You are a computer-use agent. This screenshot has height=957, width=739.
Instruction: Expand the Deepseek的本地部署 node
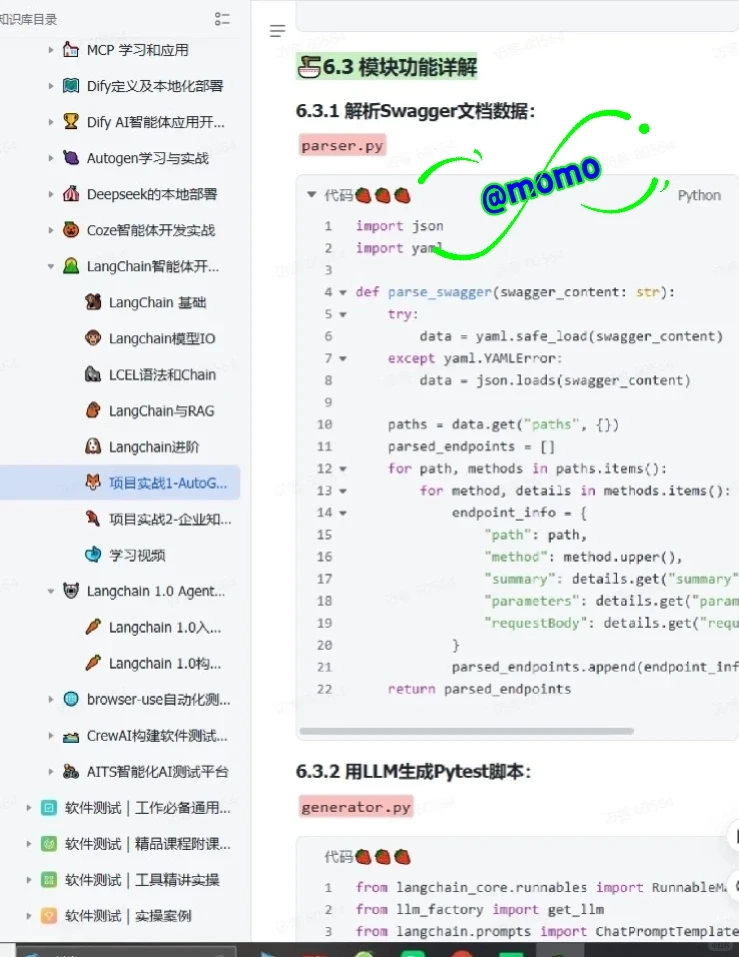pyautogui.click(x=51, y=194)
